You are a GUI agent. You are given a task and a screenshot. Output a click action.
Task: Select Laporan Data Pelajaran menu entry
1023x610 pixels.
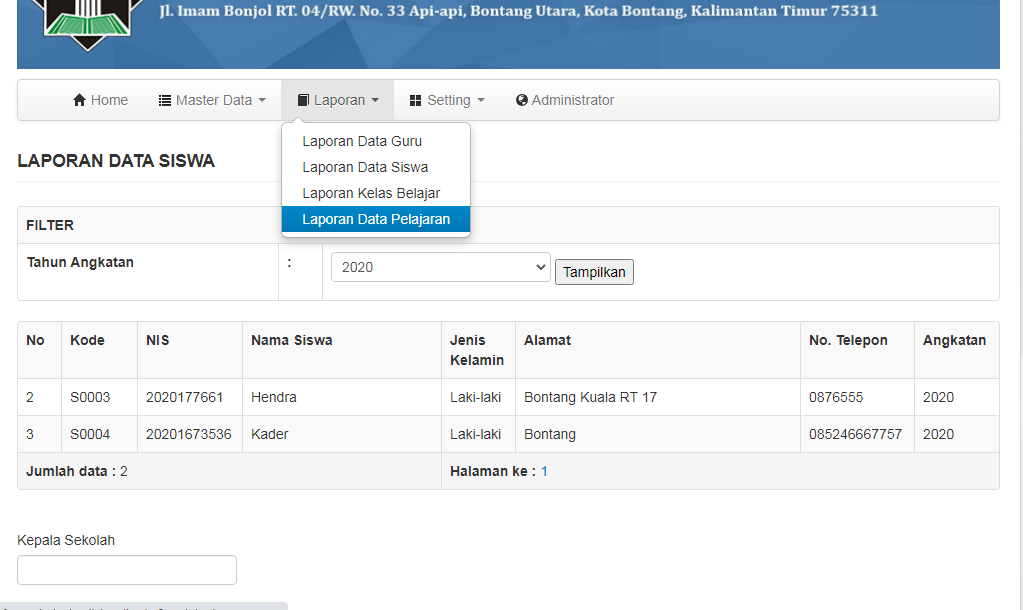[x=375, y=219]
